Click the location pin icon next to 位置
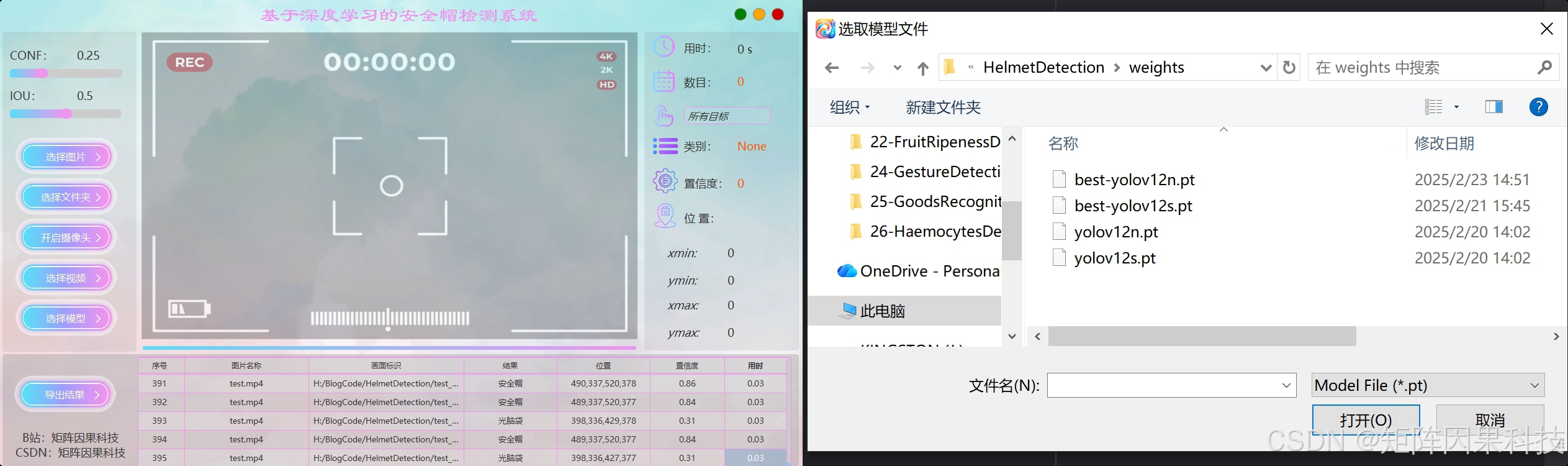 pyautogui.click(x=665, y=216)
